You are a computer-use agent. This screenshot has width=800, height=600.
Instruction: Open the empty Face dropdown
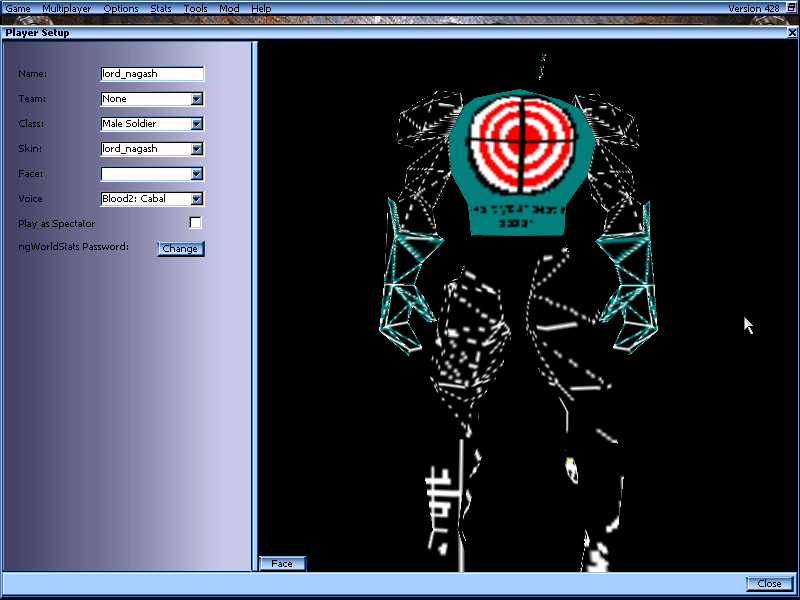pyautogui.click(x=197, y=173)
